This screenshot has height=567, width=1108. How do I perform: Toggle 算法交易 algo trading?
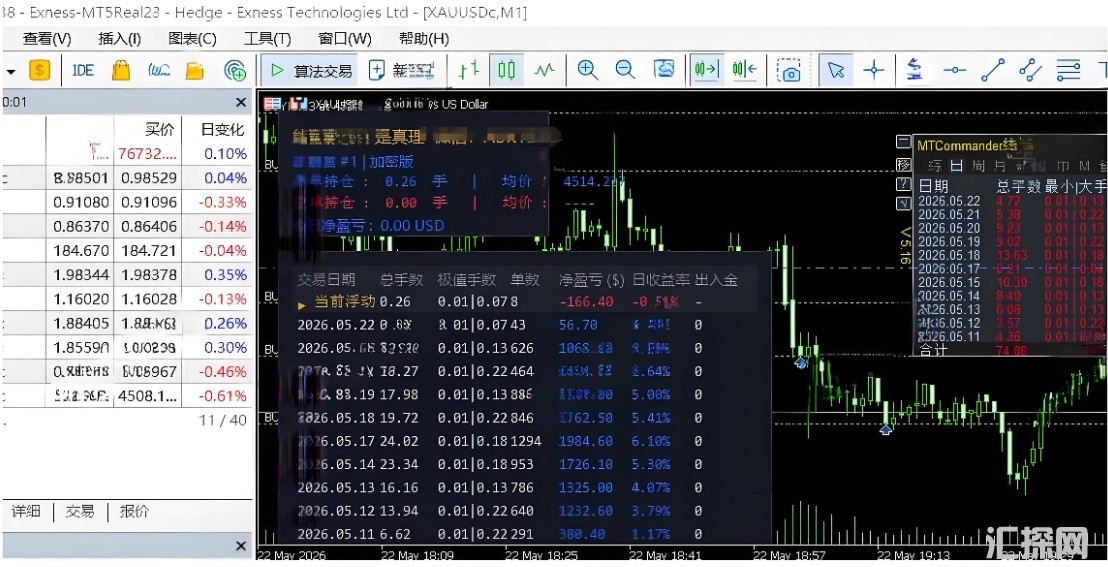pyautogui.click(x=311, y=71)
